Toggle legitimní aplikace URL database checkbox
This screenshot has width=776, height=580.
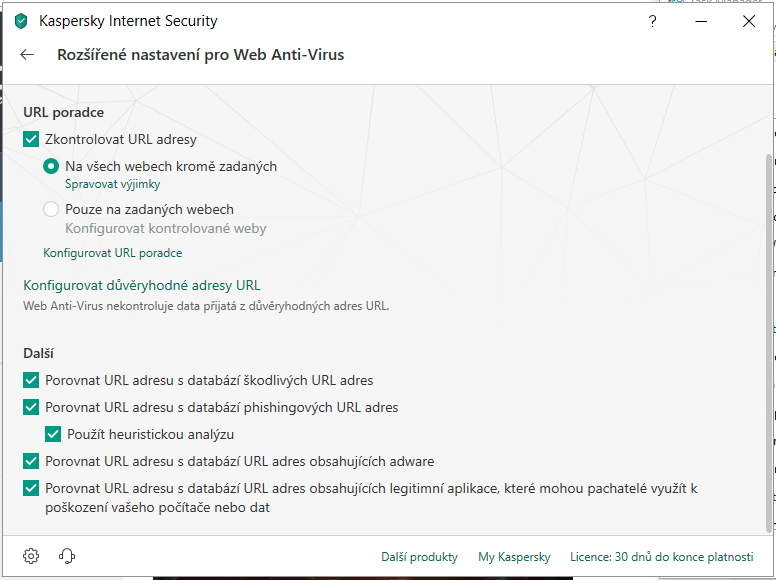click(31, 488)
